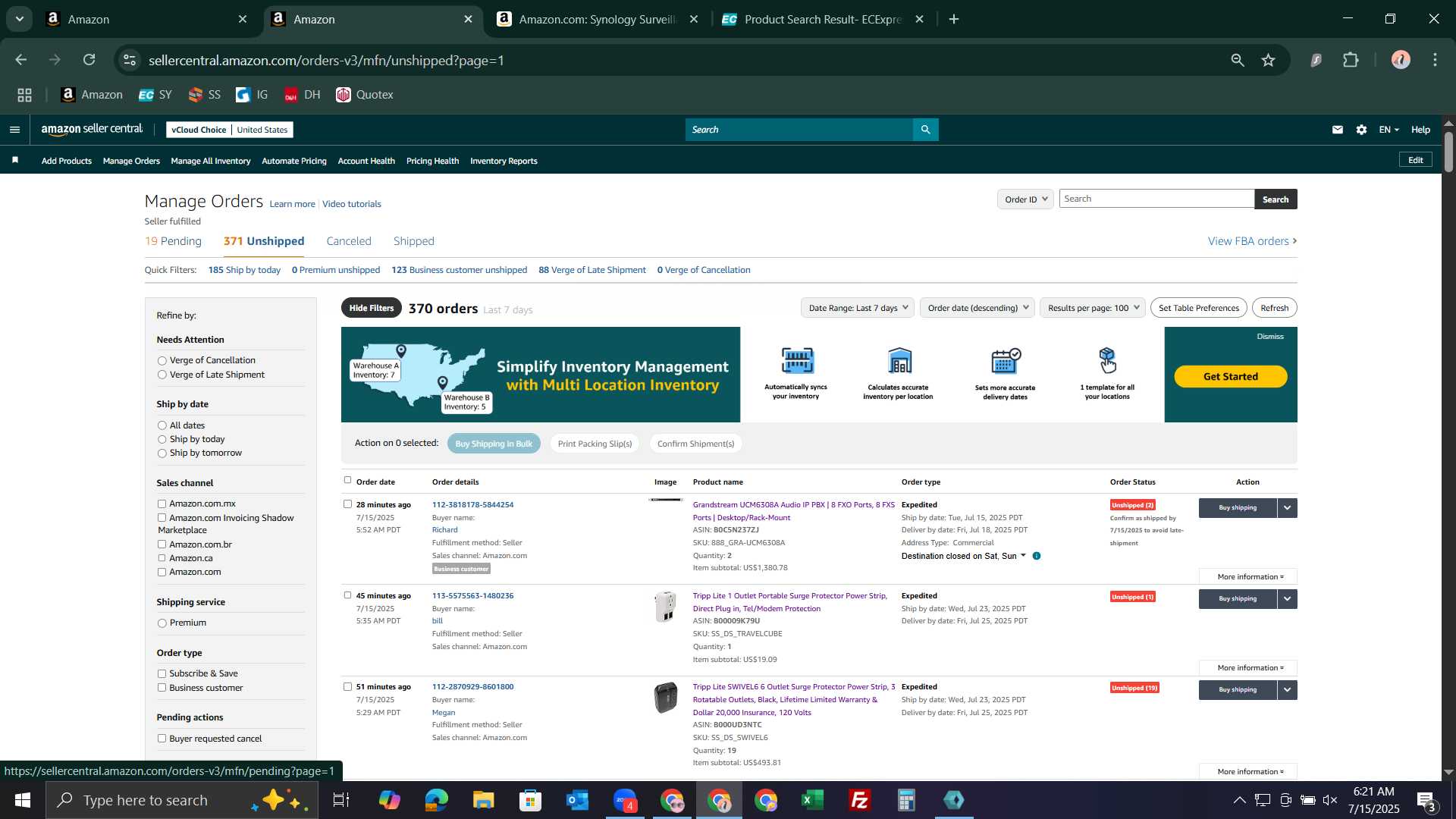Open the buyer messages mail icon

1338,130
